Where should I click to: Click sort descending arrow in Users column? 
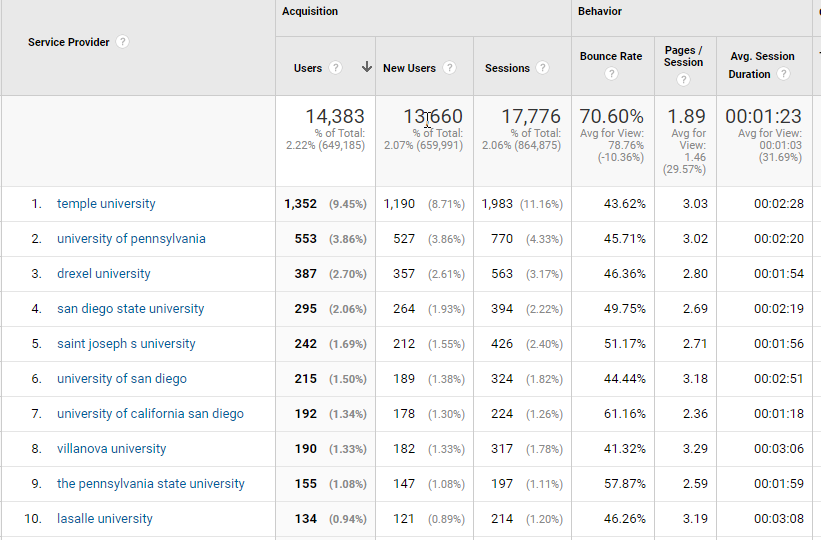pyautogui.click(x=366, y=68)
